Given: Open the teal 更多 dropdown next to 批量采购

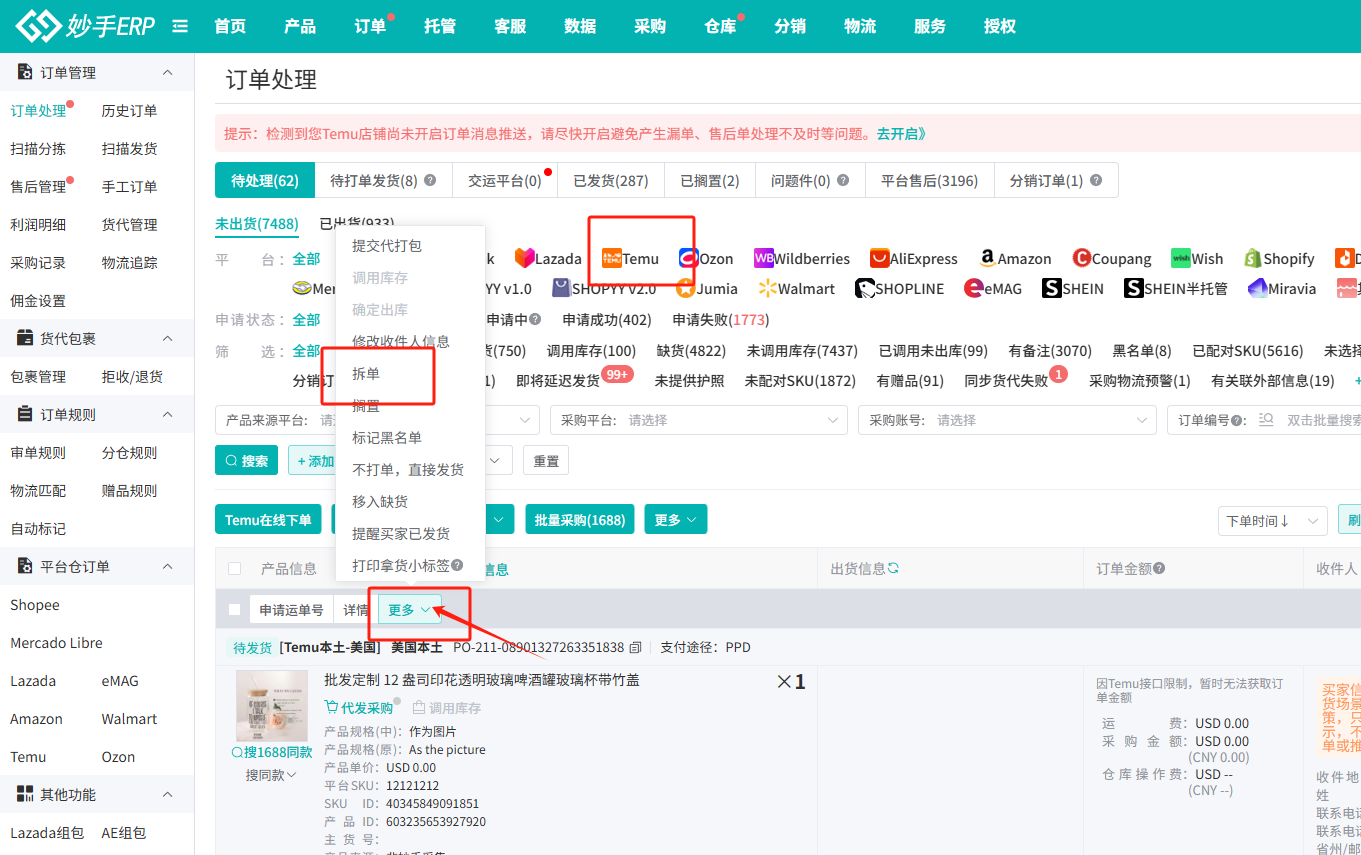Looking at the screenshot, I should pos(676,519).
